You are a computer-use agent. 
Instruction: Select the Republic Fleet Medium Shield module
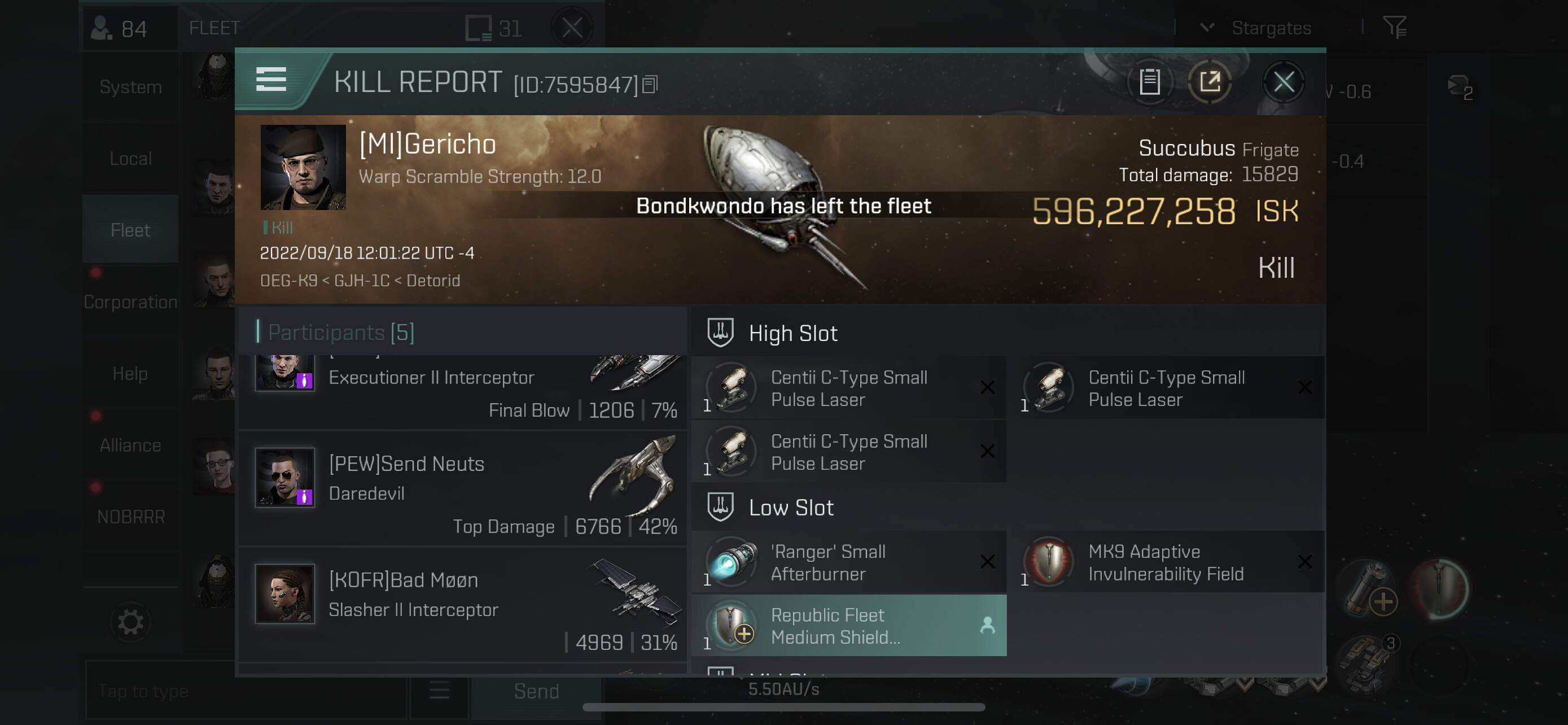848,626
